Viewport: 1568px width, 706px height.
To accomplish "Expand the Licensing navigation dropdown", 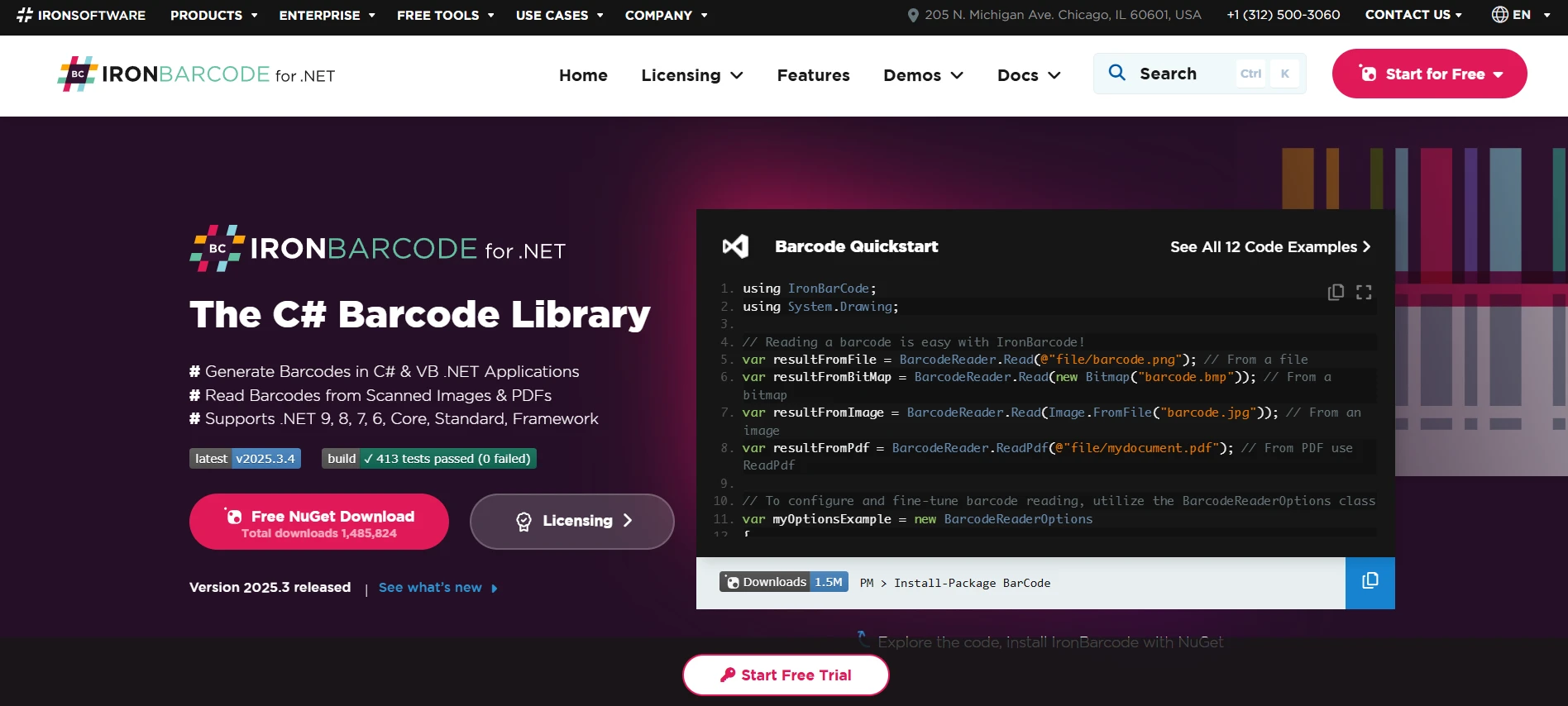I will pyautogui.click(x=691, y=75).
